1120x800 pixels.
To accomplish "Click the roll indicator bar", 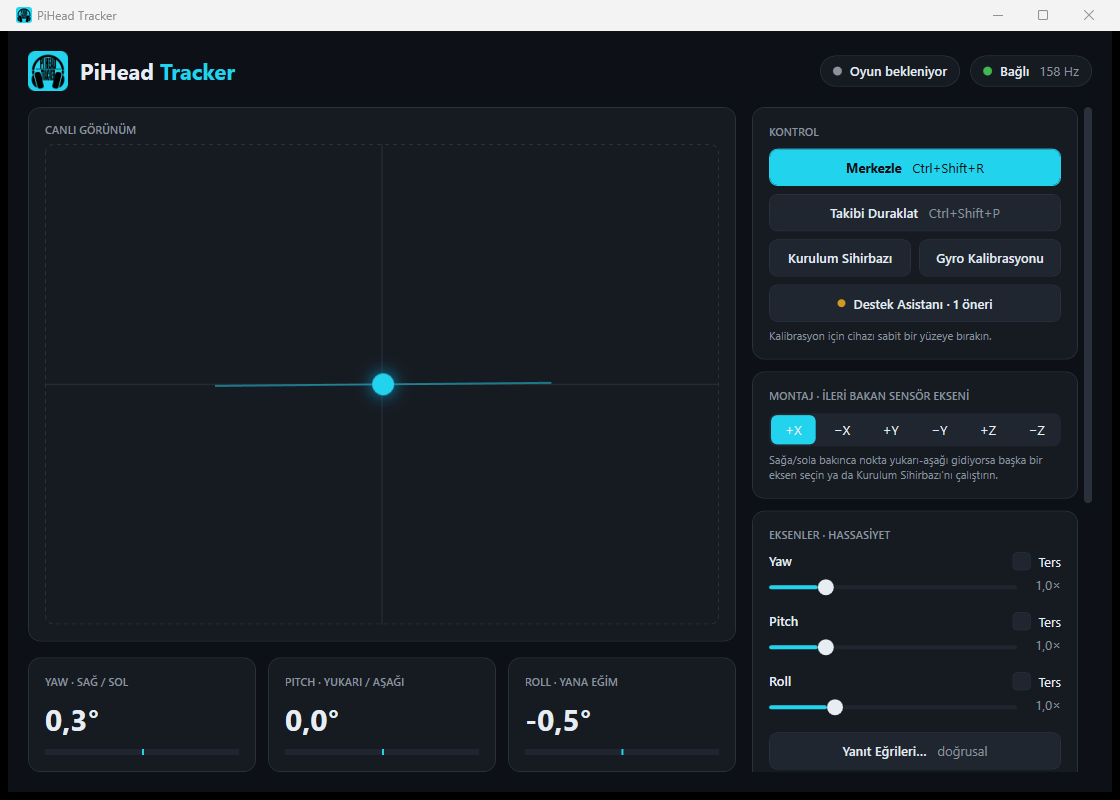I will click(622, 752).
